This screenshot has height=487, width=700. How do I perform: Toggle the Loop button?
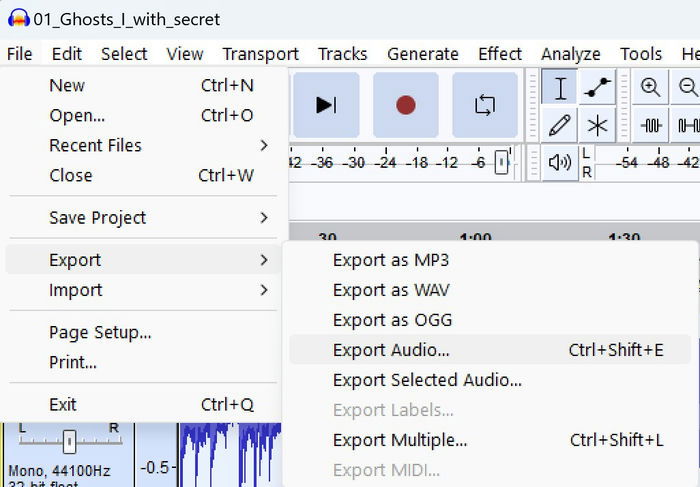tap(485, 105)
